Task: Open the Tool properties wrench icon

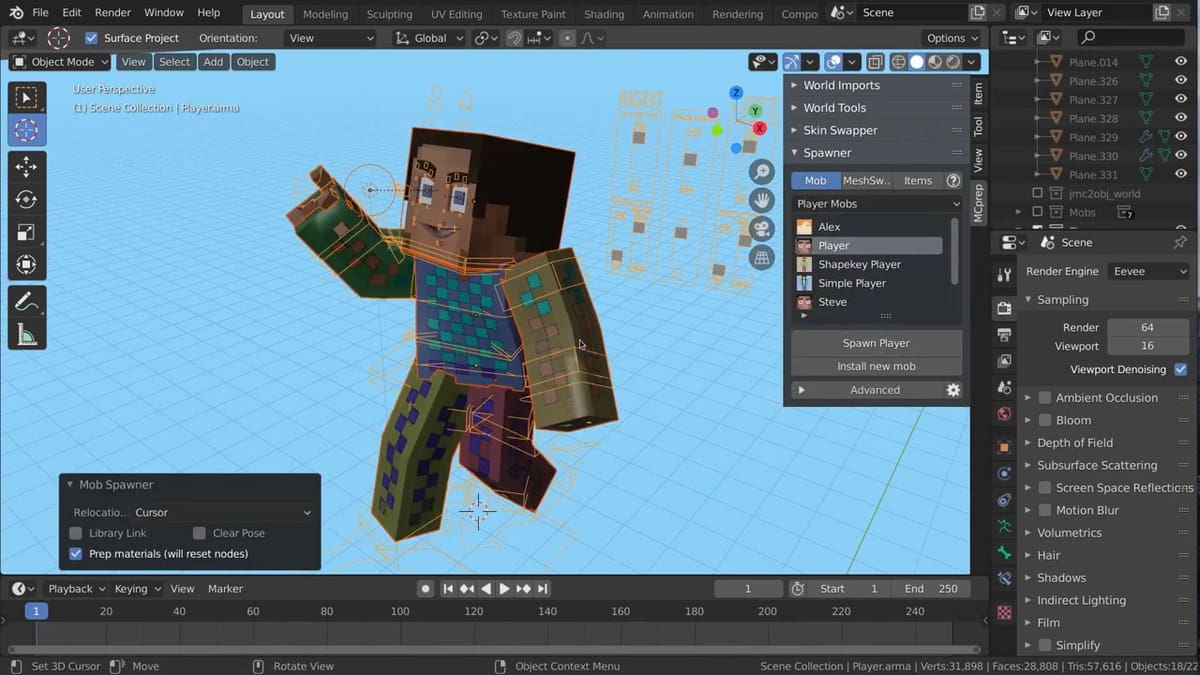Action: point(1004,275)
